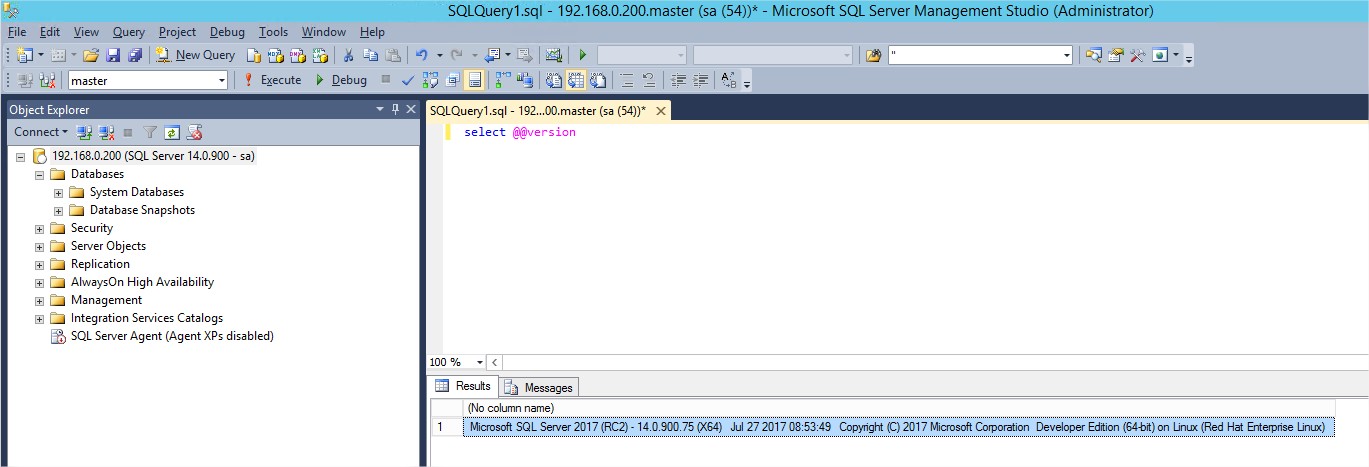Screen dimensions: 1369x467
Task: Click Display Estimated Execution Plan icon
Action: coord(431,80)
